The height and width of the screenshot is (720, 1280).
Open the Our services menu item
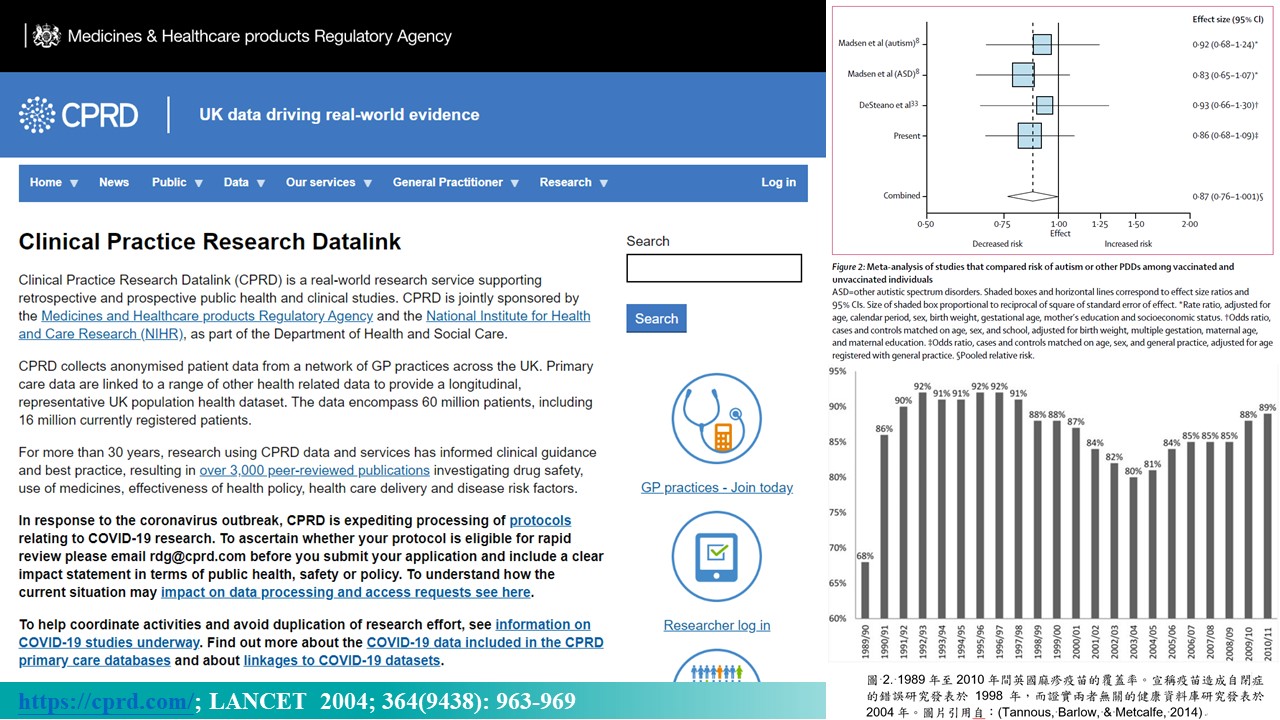pyautogui.click(x=321, y=182)
